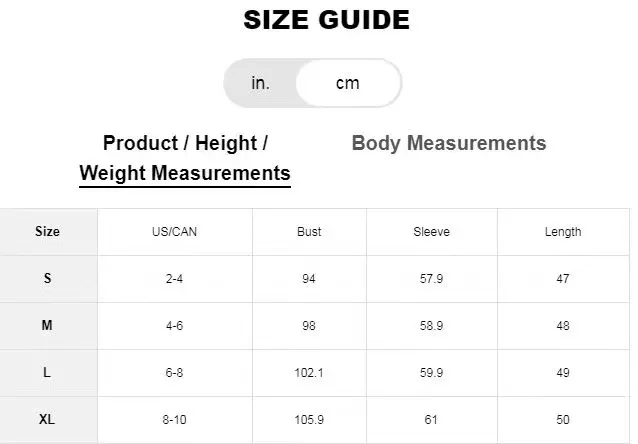This screenshot has height=444, width=638.
Task: Select the L size row label
Action: click(47, 373)
